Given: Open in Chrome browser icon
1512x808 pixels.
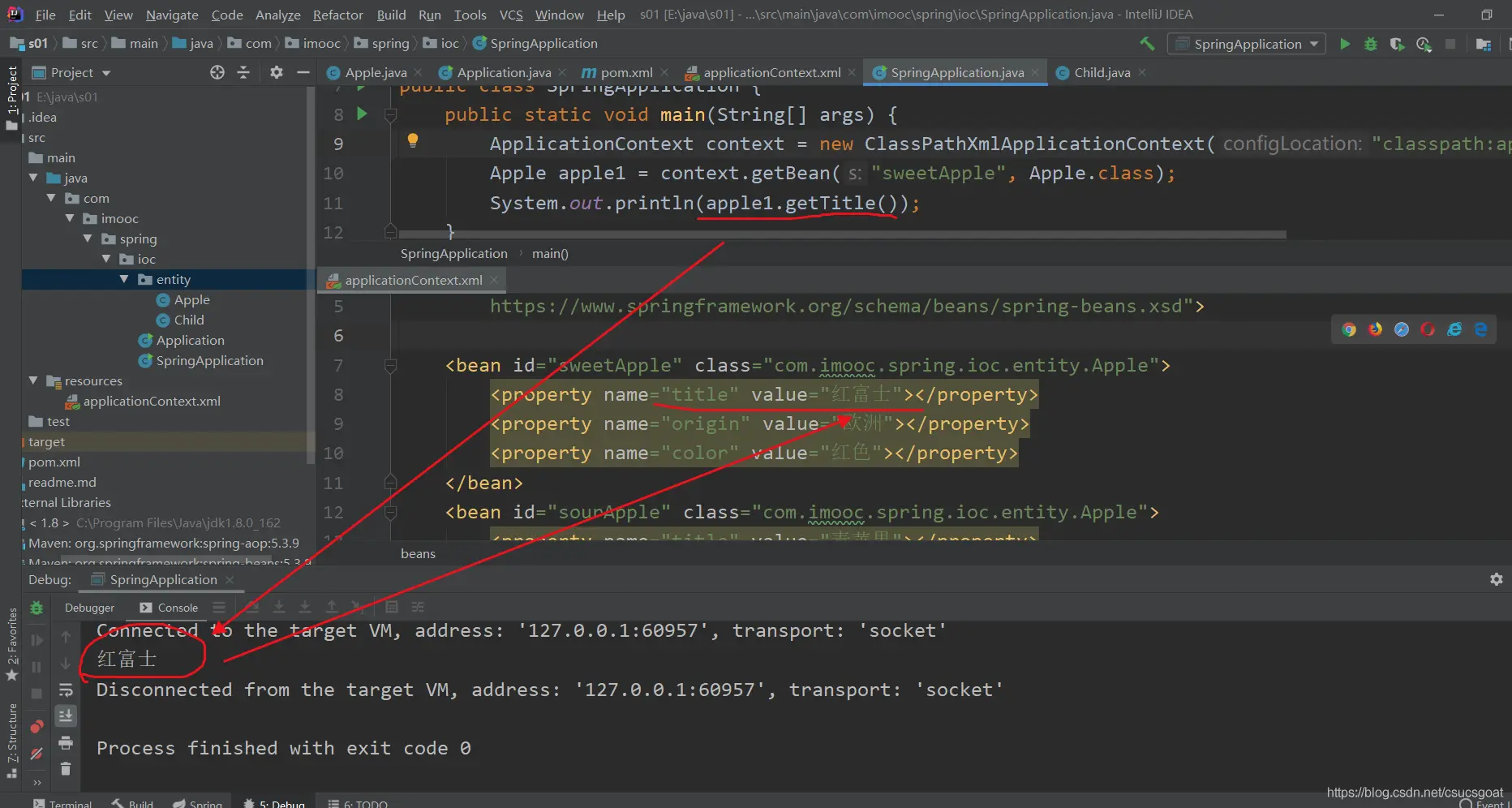Looking at the screenshot, I should [1349, 329].
